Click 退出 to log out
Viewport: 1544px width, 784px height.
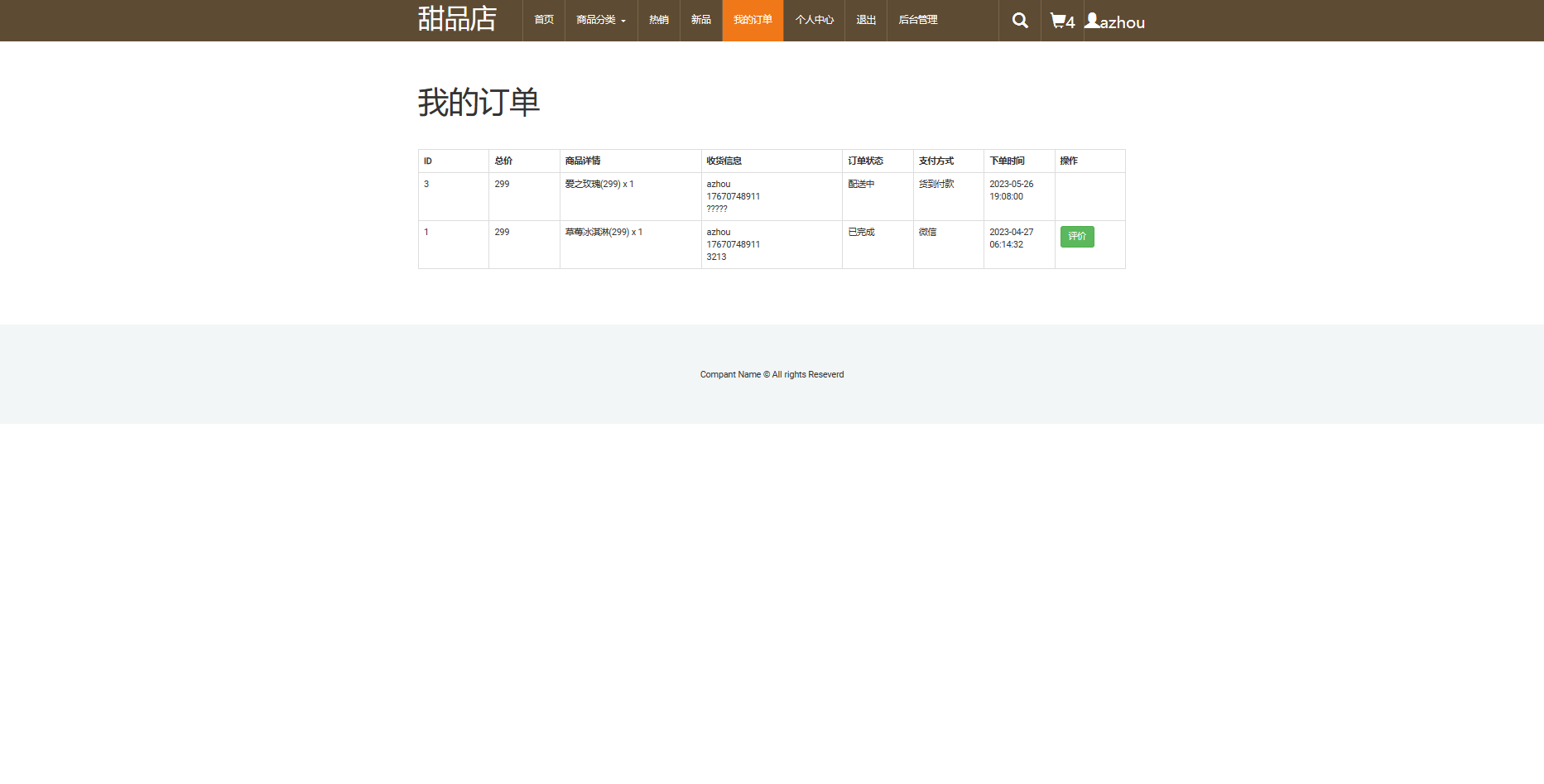point(866,20)
